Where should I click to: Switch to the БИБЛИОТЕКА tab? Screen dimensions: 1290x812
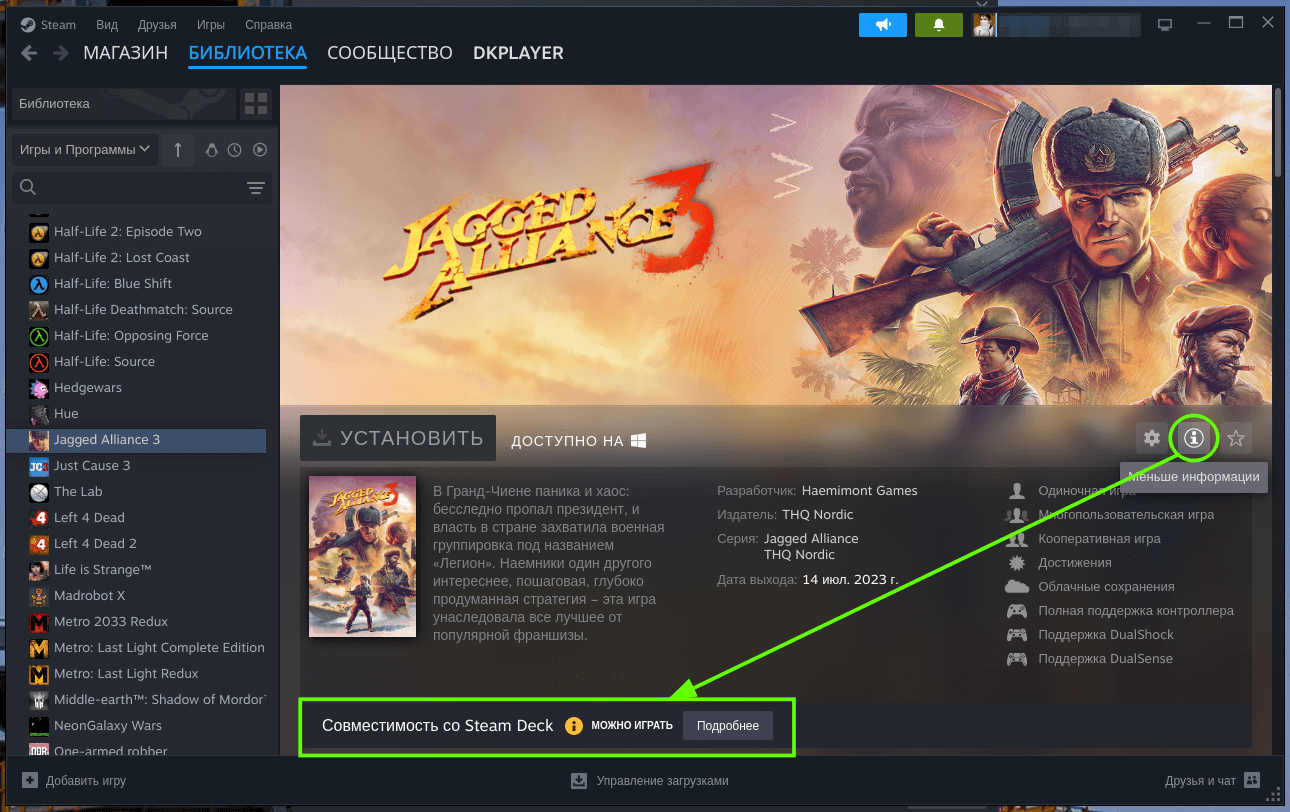247,53
